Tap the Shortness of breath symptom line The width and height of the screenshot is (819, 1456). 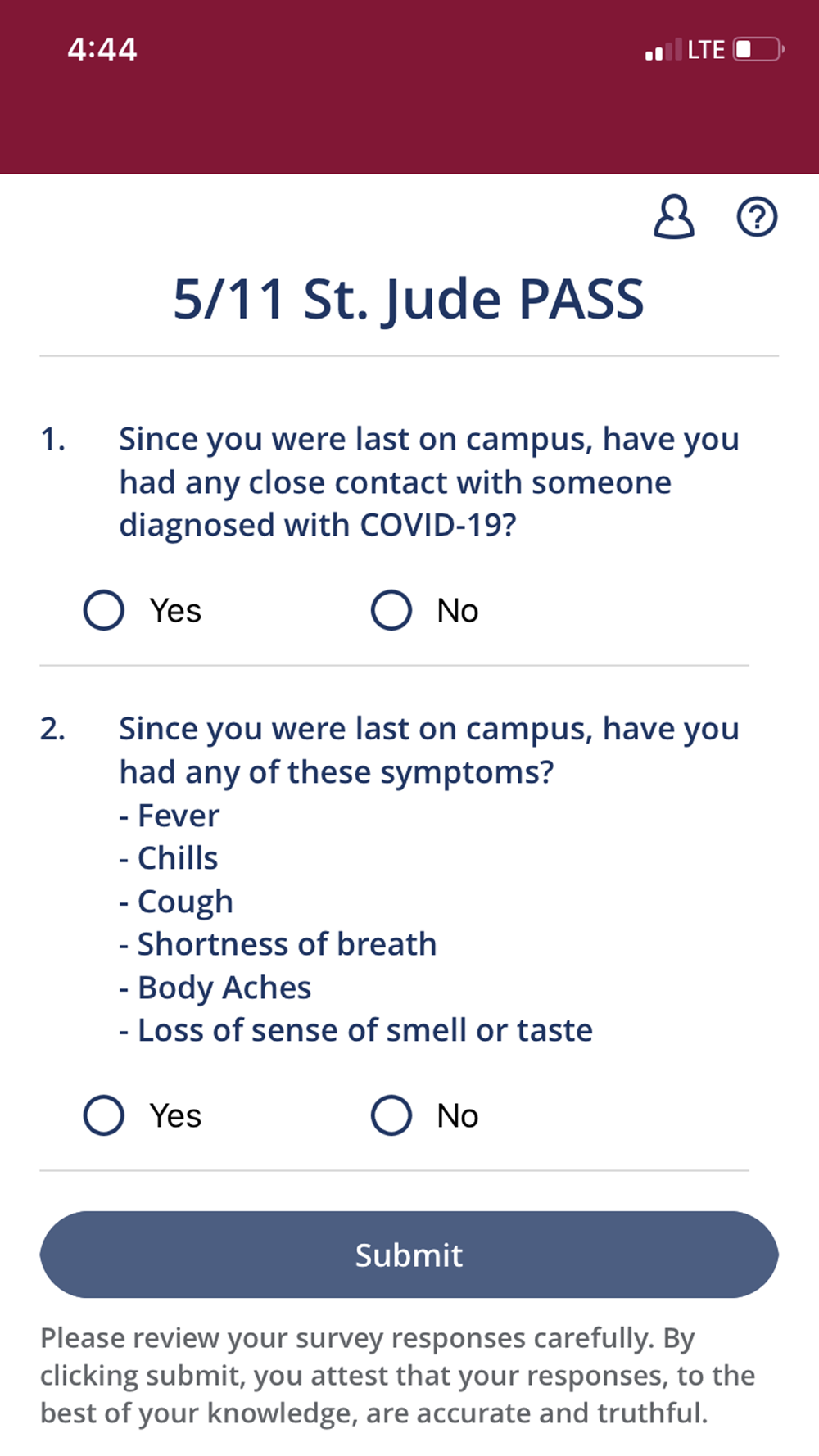click(278, 944)
